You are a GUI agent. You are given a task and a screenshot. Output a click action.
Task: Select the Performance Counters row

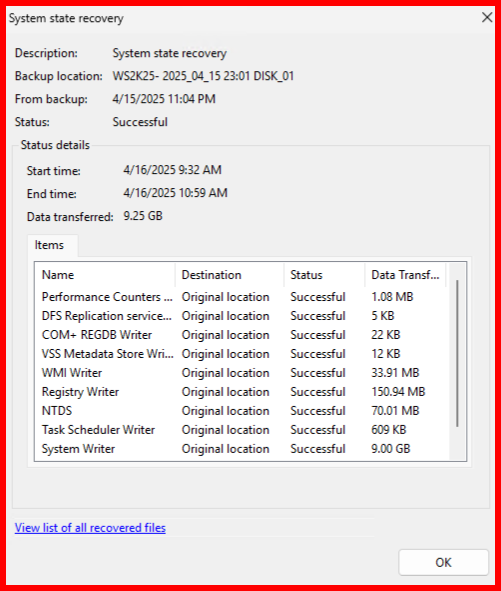pos(242,297)
